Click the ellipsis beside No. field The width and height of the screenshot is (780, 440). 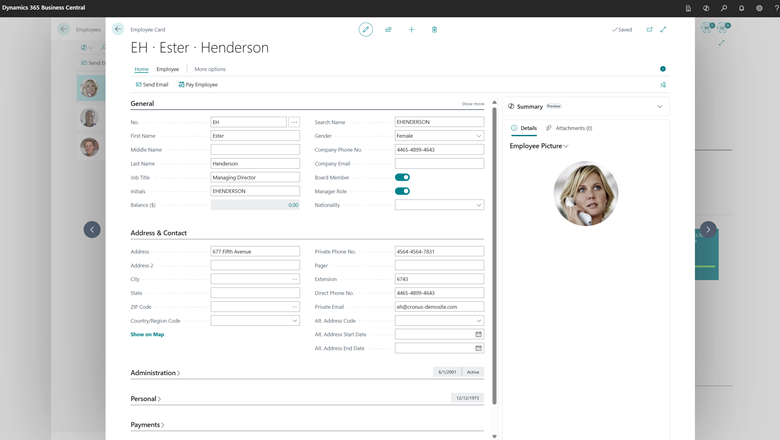(294, 122)
